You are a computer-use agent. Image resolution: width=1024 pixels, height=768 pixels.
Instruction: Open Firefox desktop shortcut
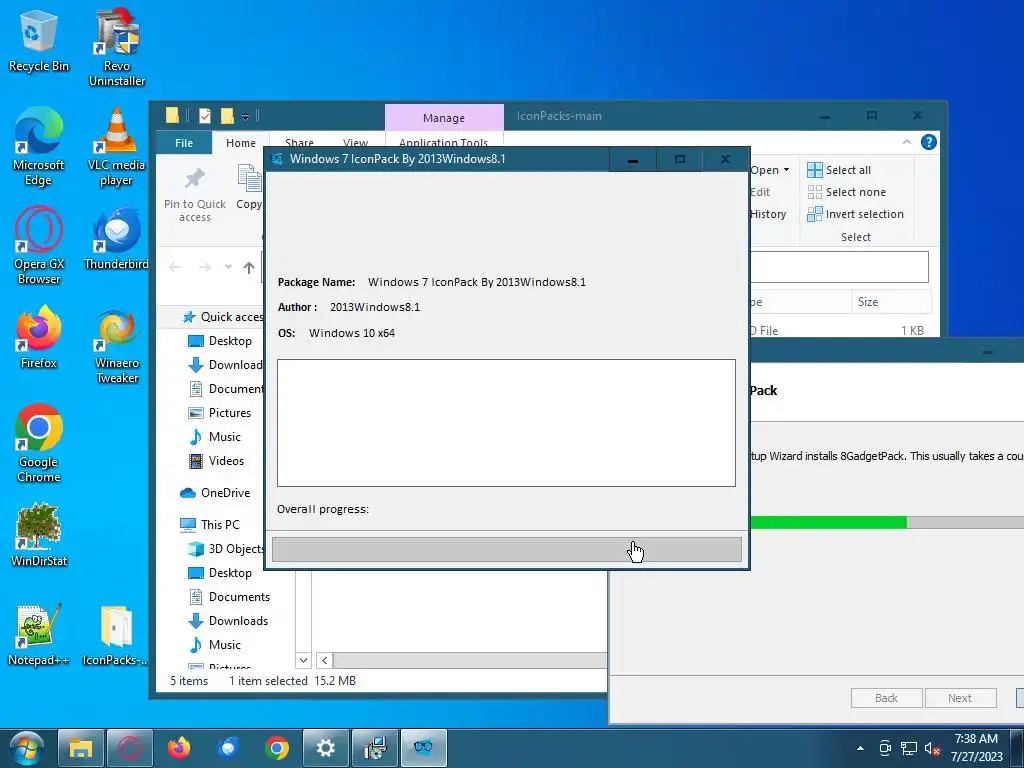pyautogui.click(x=39, y=338)
